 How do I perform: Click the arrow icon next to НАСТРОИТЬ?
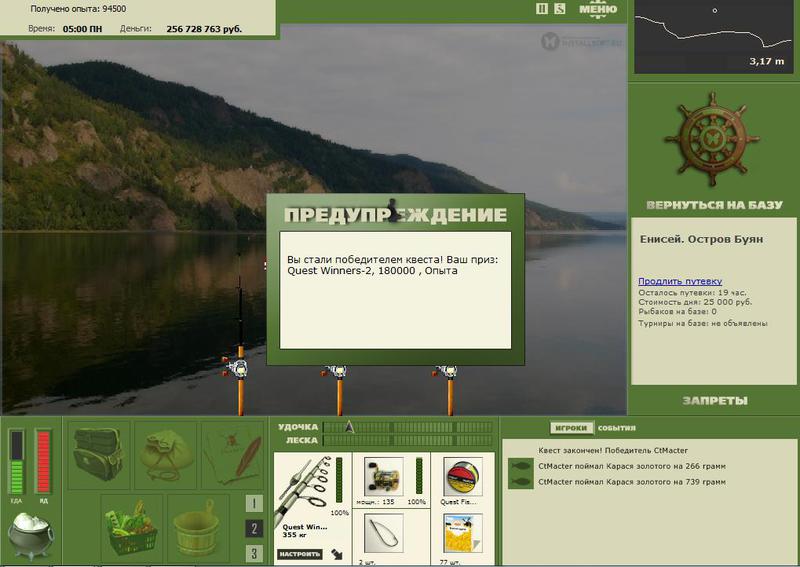tap(337, 554)
